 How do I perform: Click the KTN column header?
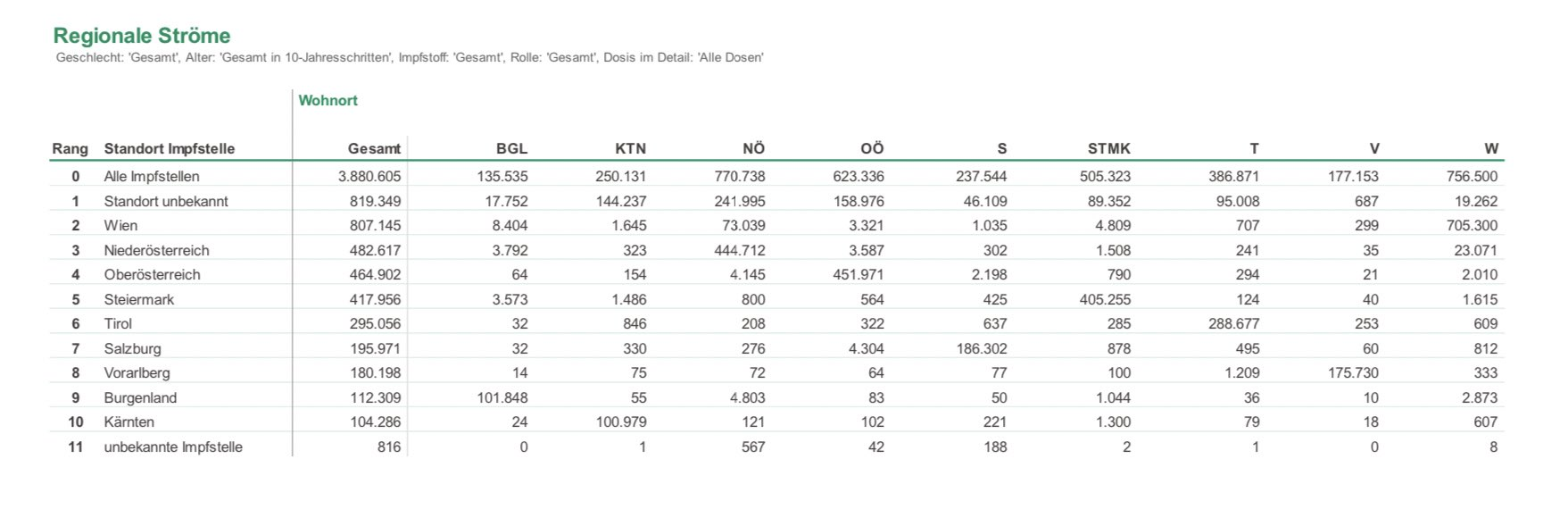point(630,148)
